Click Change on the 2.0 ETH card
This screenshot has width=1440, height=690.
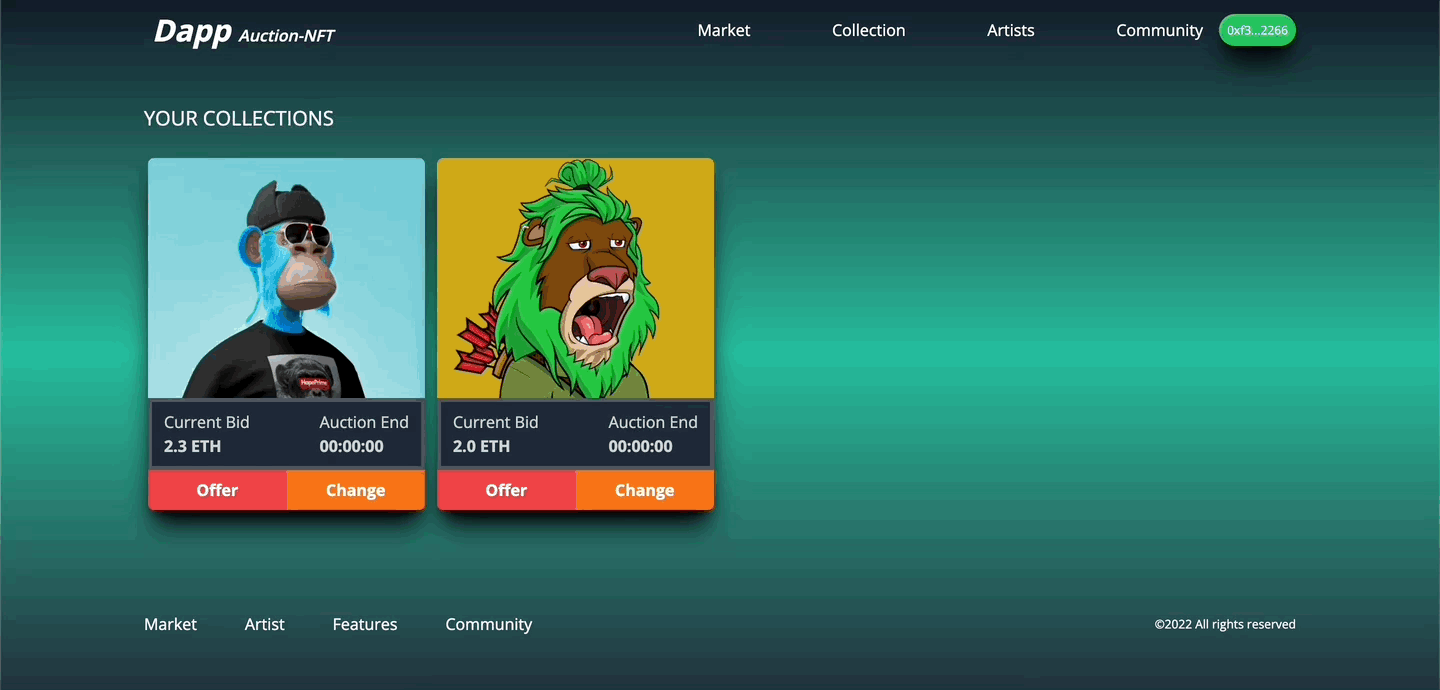[x=645, y=490]
